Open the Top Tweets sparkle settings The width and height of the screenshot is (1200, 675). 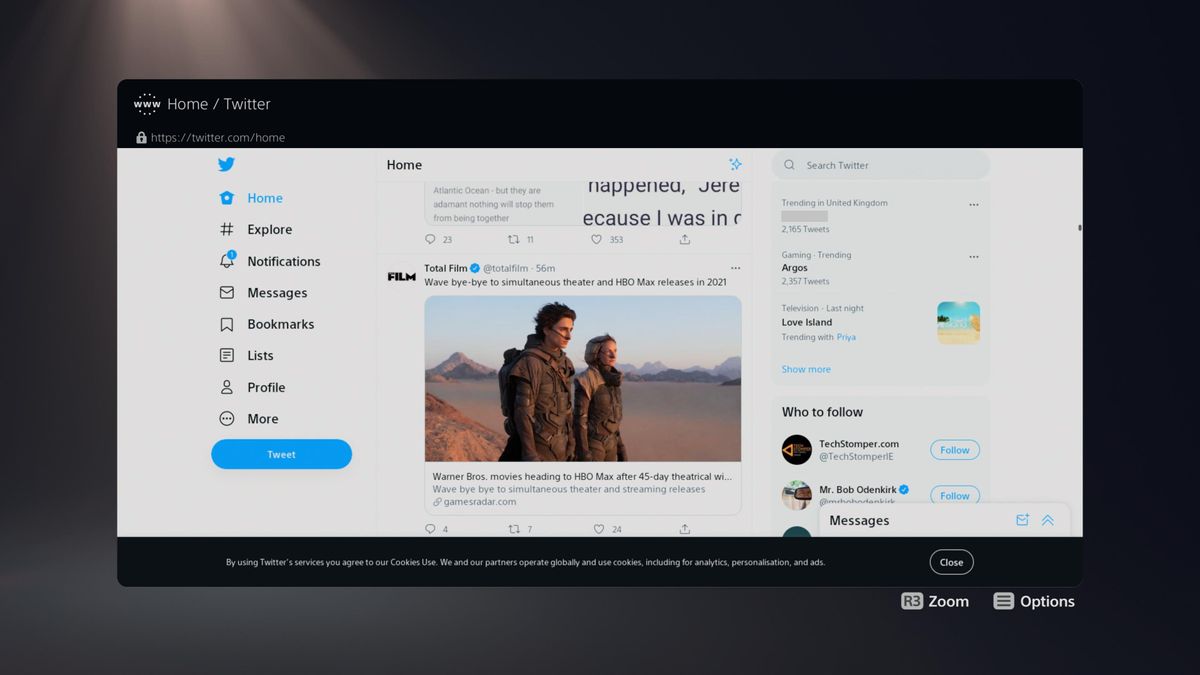tap(735, 164)
